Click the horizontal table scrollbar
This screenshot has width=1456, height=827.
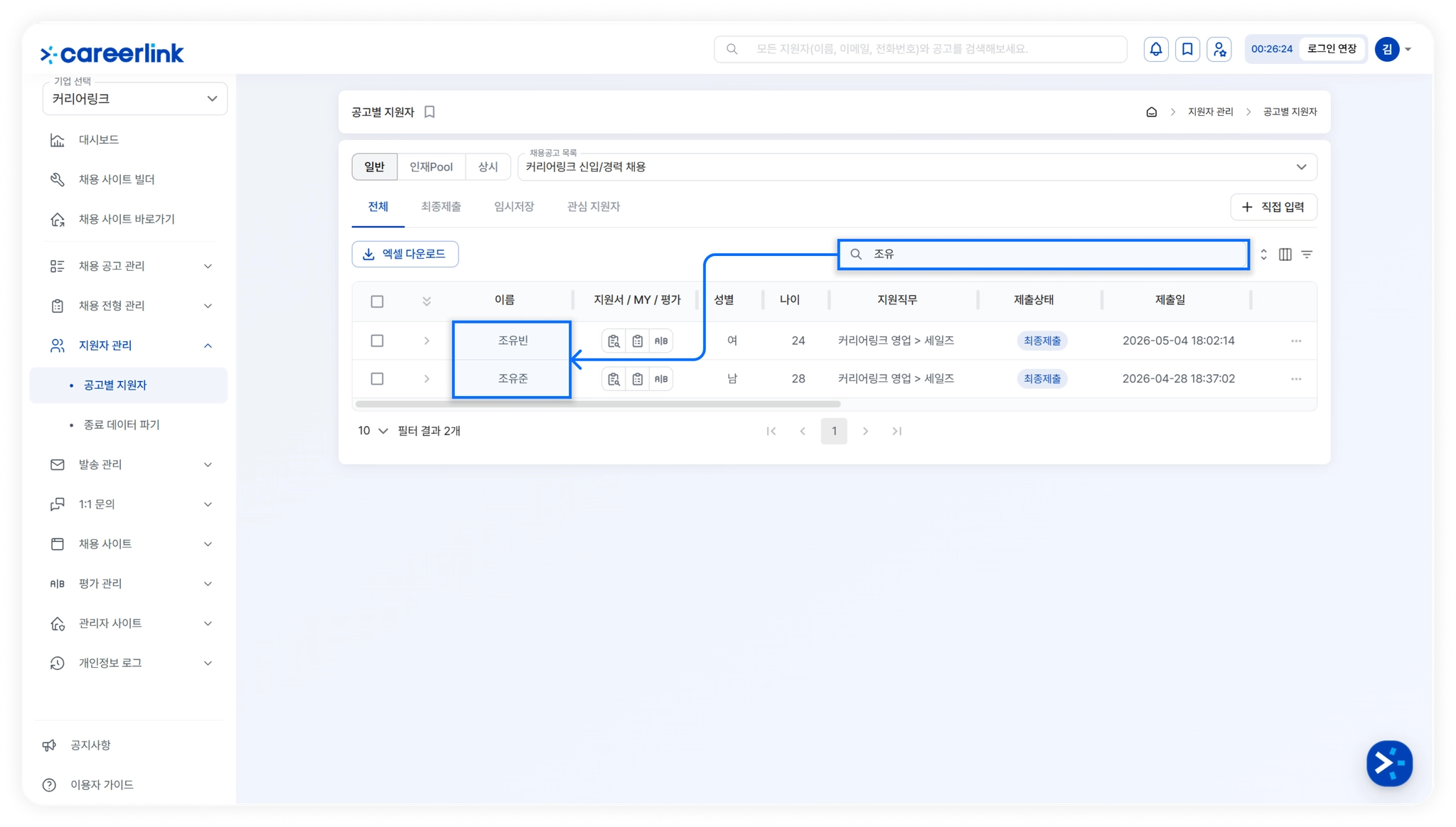(x=598, y=404)
